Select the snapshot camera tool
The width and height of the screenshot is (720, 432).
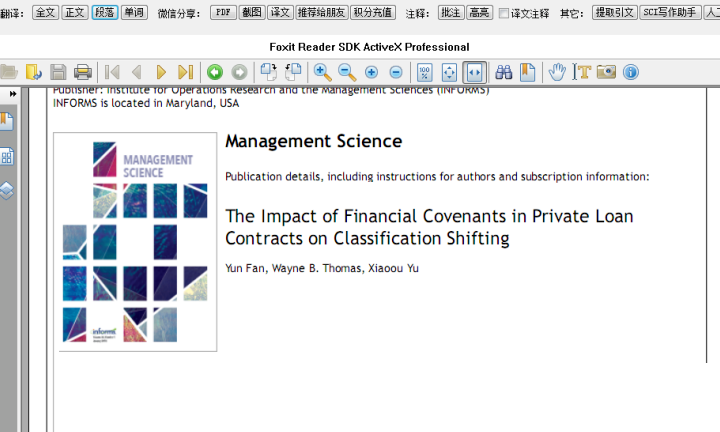[606, 72]
